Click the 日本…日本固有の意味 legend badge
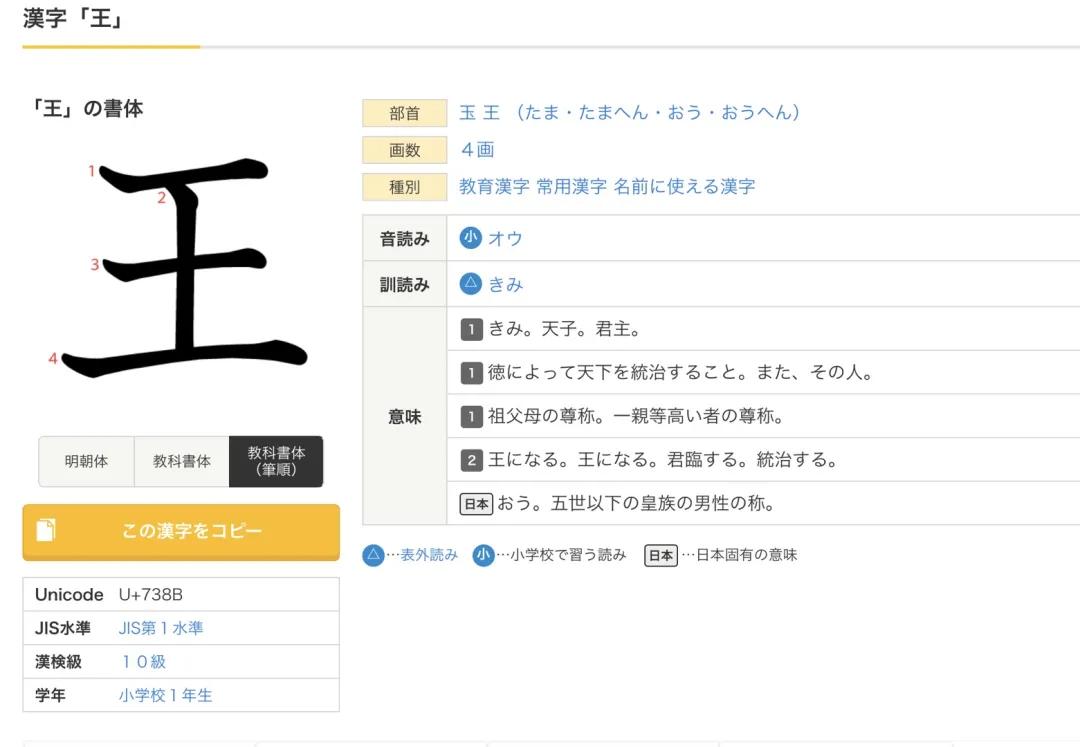 click(x=663, y=554)
